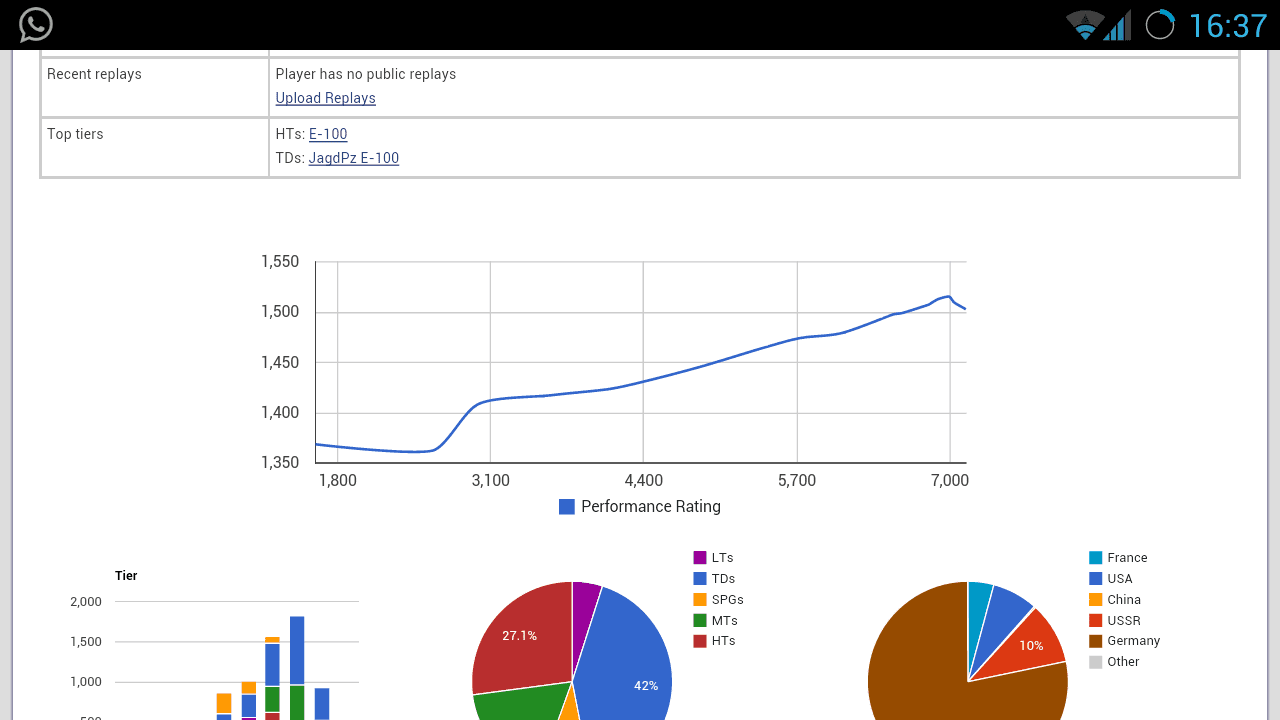Click the LTs legend label
The image size is (1280, 720).
723,558
